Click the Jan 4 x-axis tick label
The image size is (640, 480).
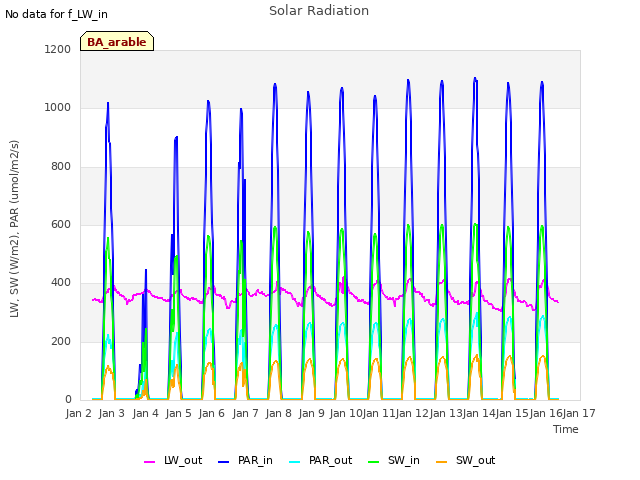tap(145, 413)
